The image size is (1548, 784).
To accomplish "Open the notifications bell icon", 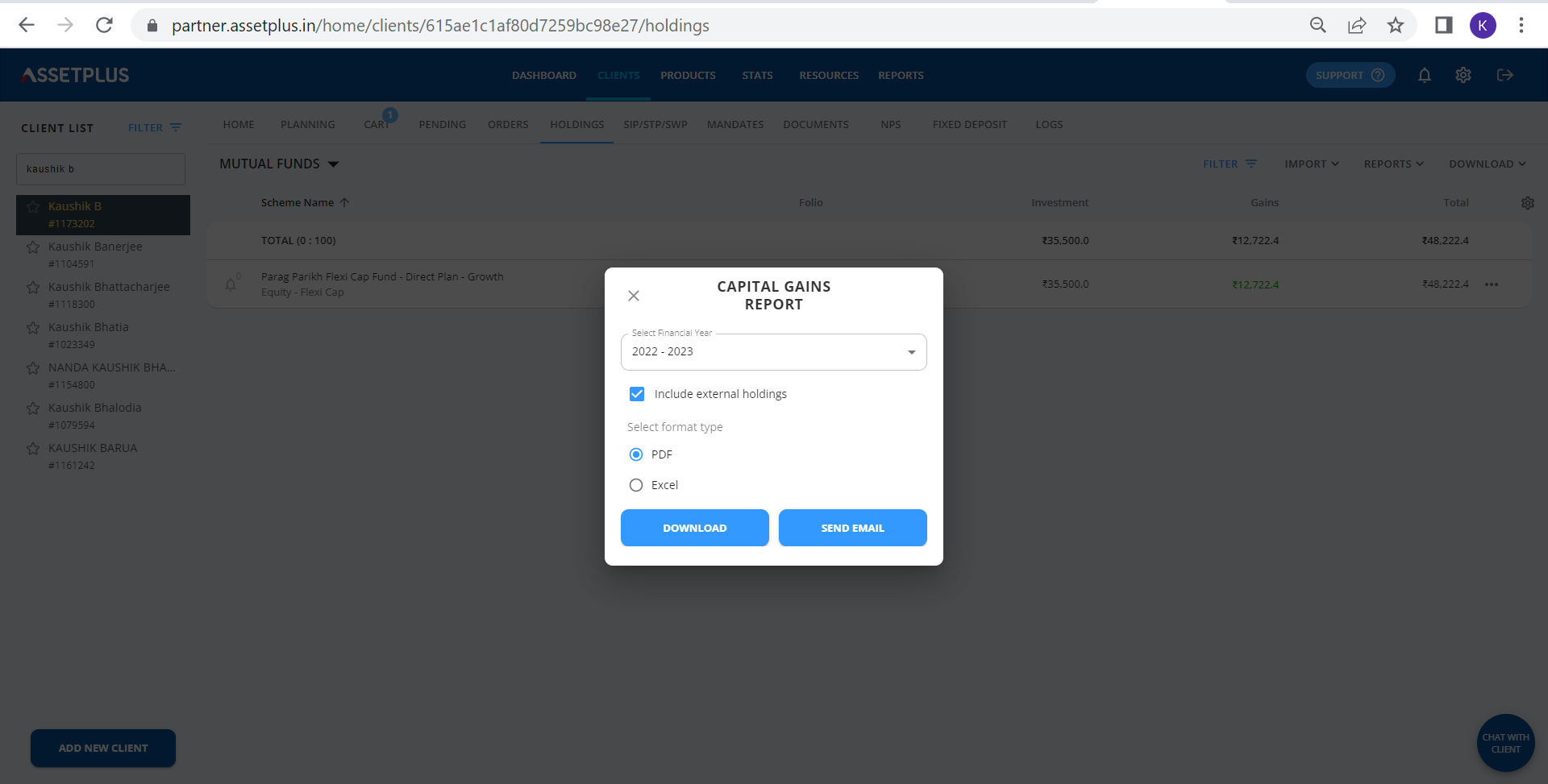I will click(x=1425, y=75).
